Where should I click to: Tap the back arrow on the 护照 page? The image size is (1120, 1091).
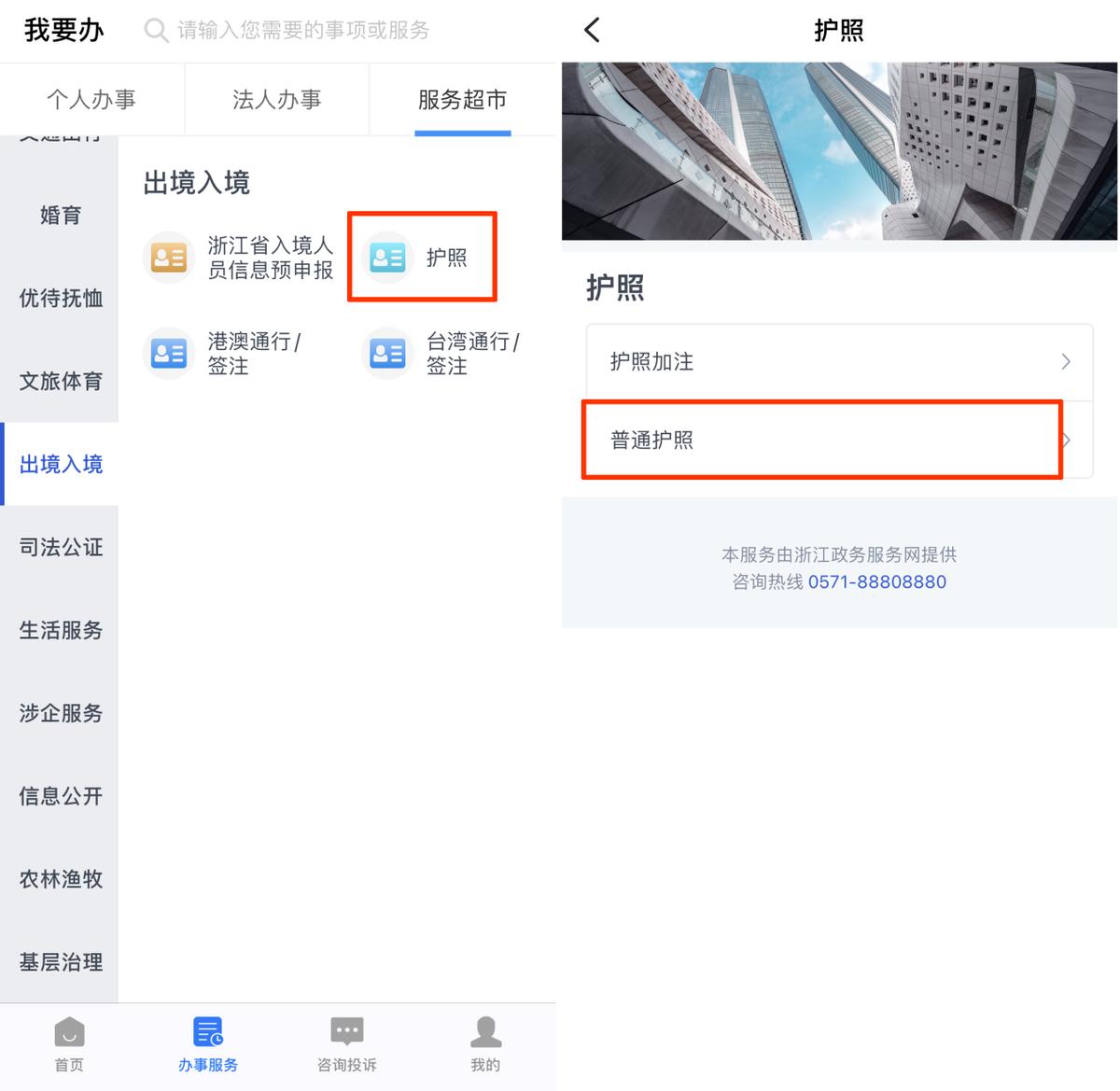point(592,29)
